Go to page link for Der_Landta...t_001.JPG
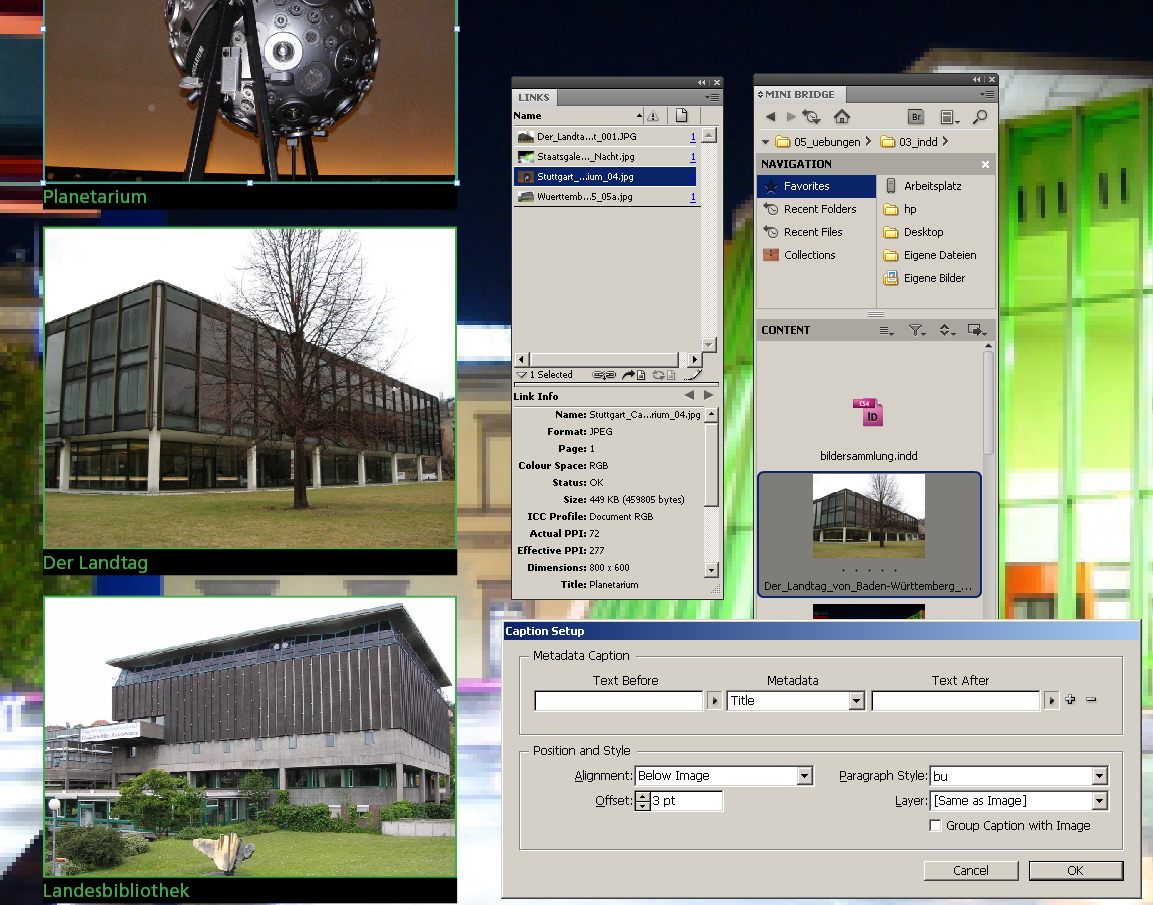This screenshot has width=1153, height=905. coord(693,137)
